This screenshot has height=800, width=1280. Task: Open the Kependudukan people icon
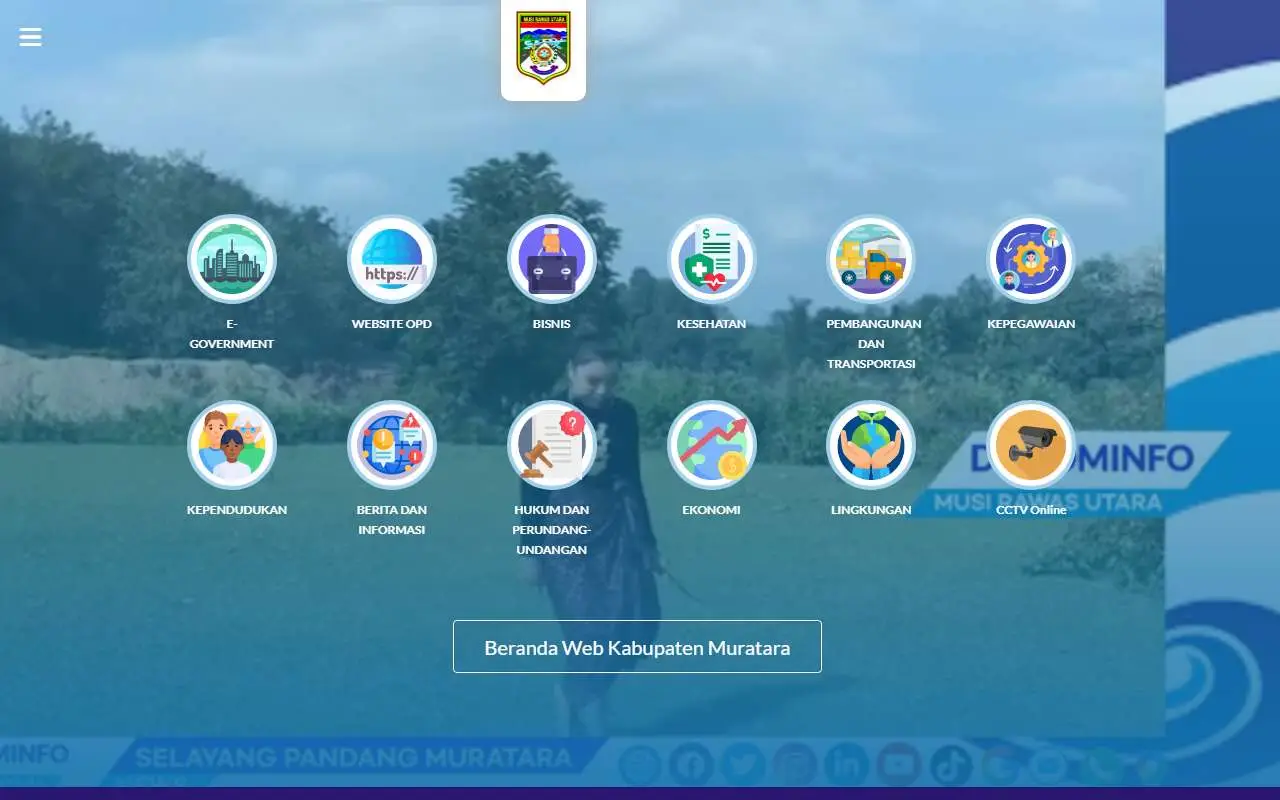coord(232,445)
